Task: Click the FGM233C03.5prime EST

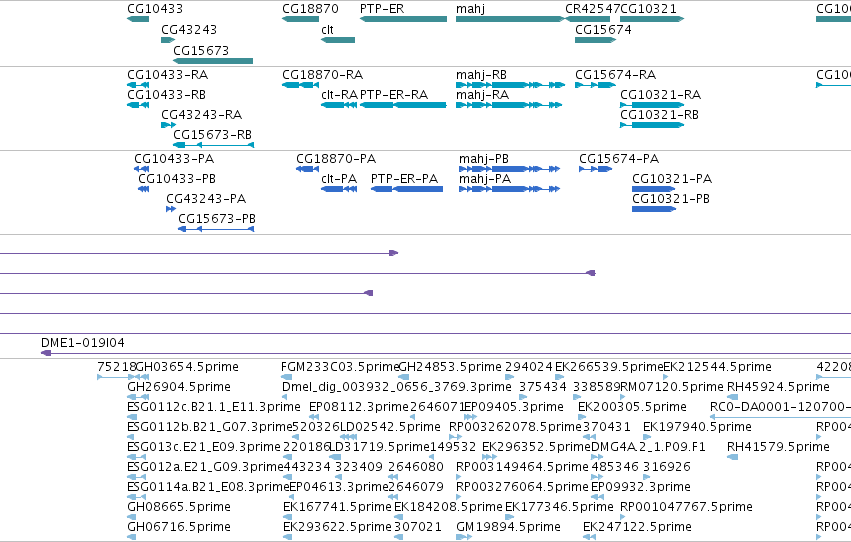Action: (287, 377)
